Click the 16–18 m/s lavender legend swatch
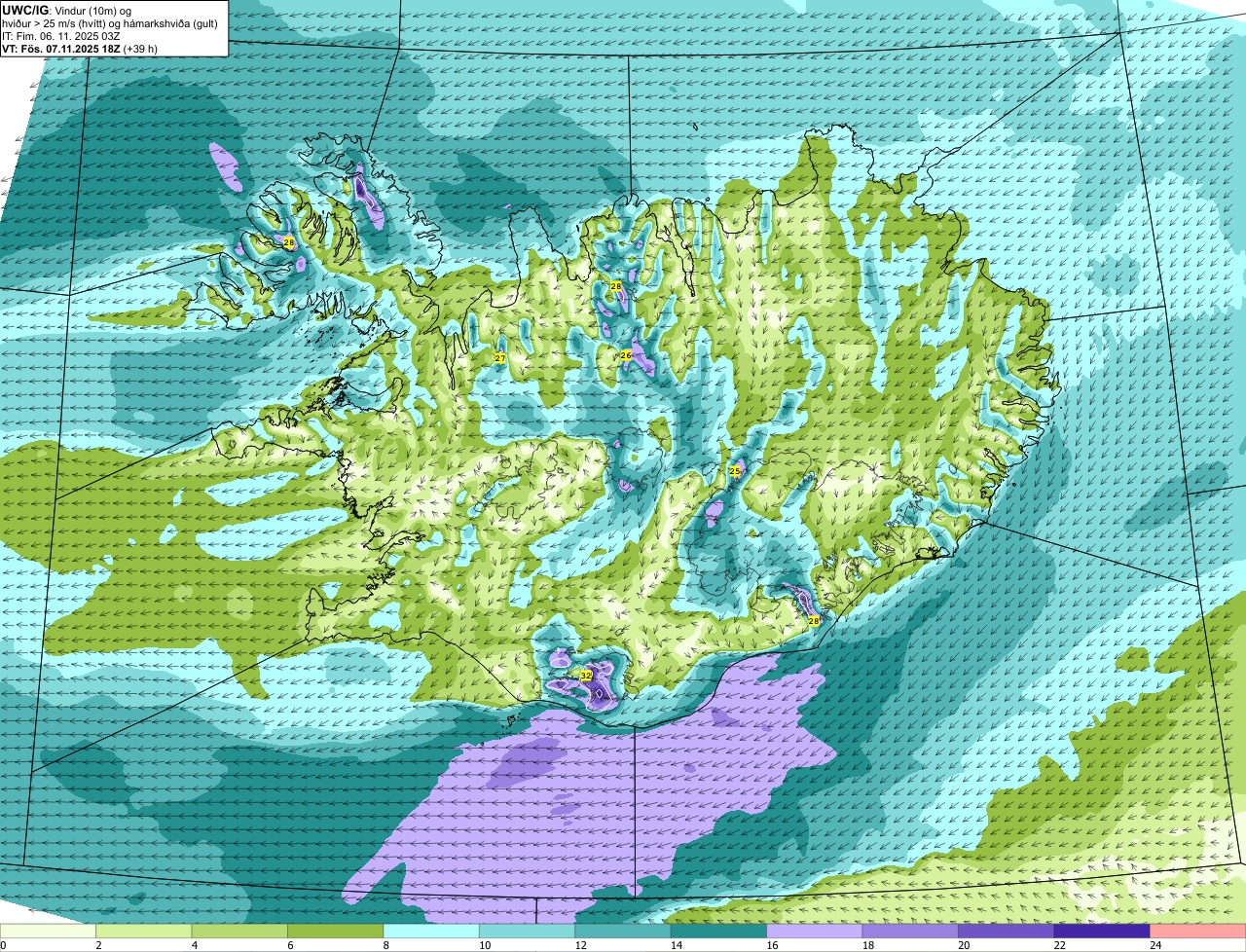The image size is (1246, 952). [x=815, y=931]
